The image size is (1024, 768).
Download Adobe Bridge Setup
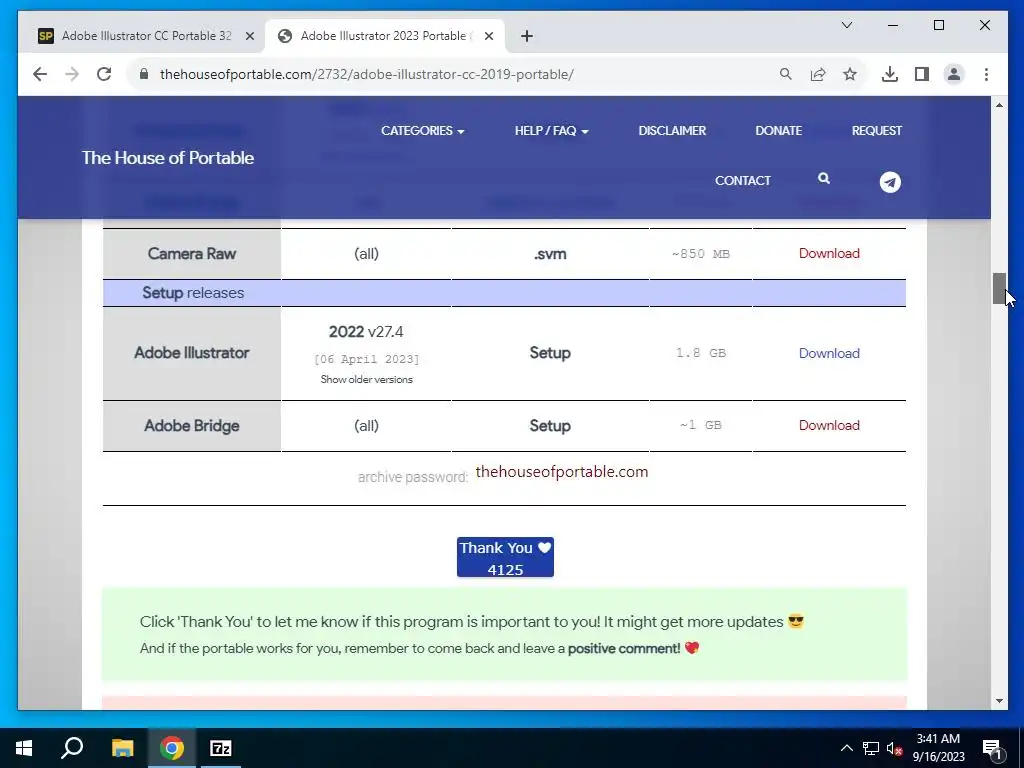pyautogui.click(x=829, y=425)
